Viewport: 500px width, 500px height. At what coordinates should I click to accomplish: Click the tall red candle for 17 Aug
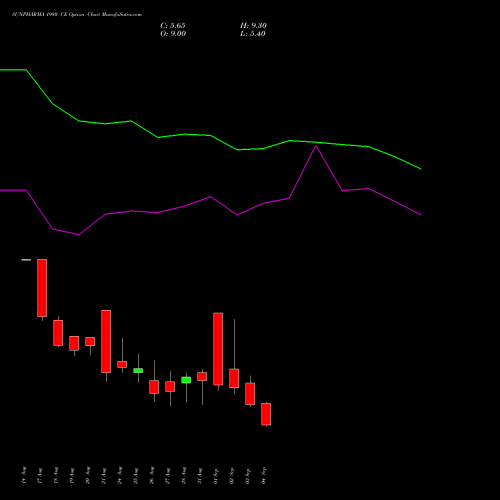coord(42,288)
